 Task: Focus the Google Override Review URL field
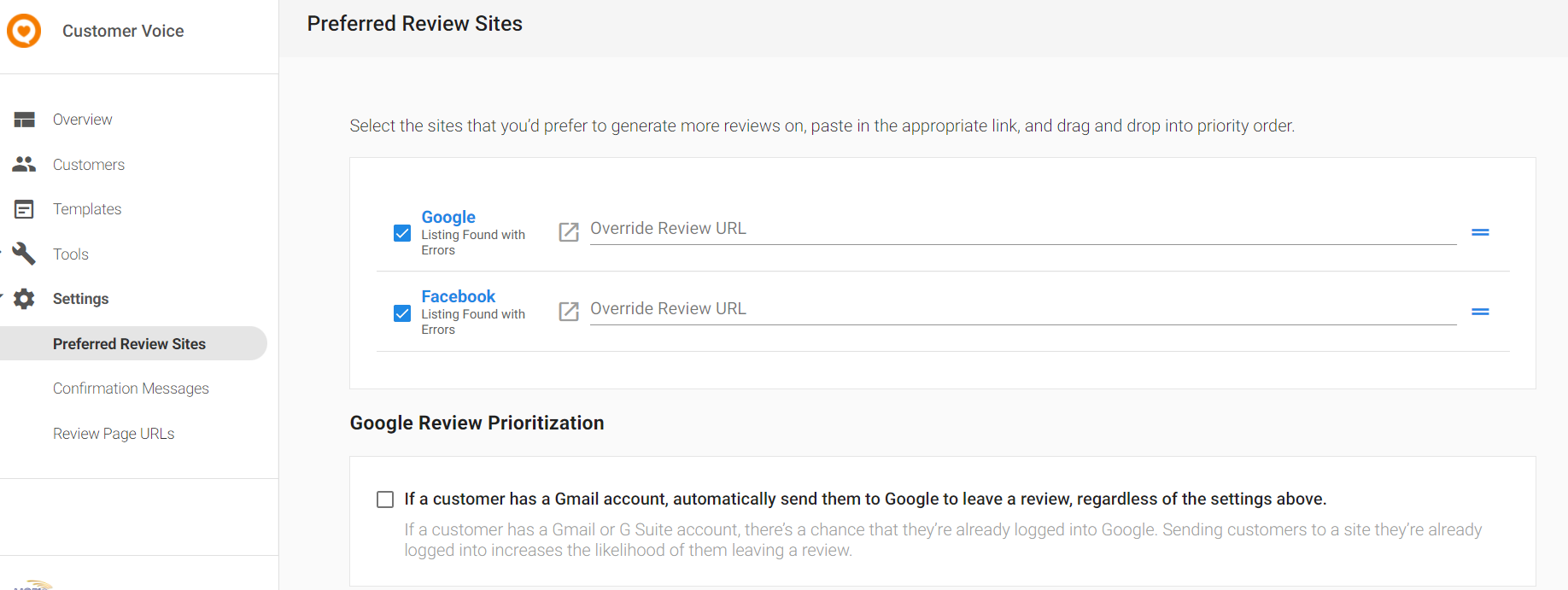[x=1023, y=229]
